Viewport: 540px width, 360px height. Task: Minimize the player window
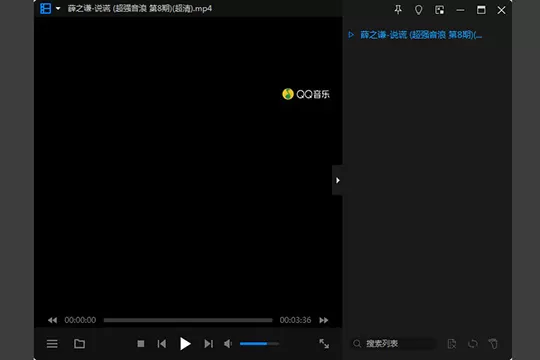click(460, 10)
